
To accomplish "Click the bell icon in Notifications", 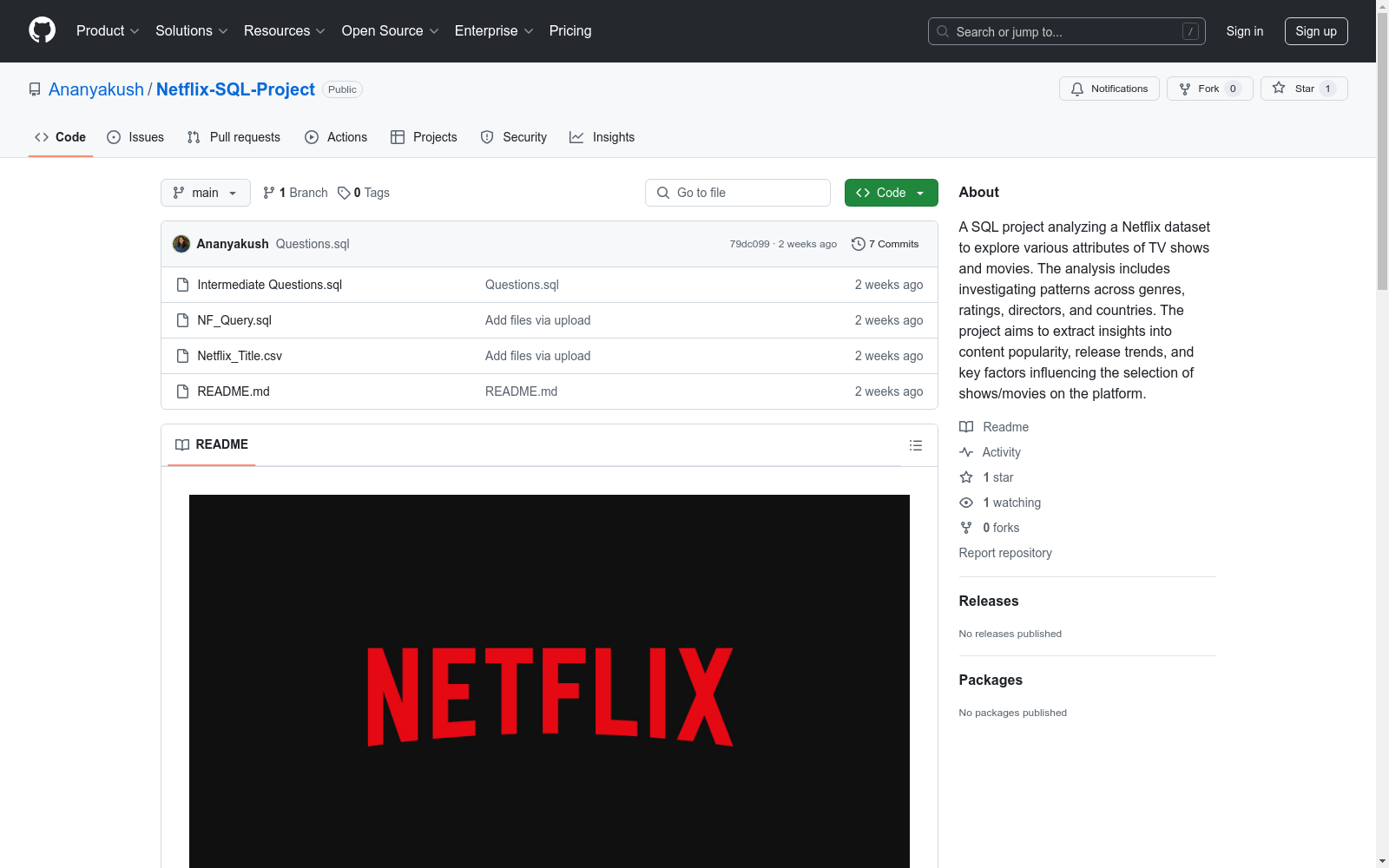I will coord(1077,89).
